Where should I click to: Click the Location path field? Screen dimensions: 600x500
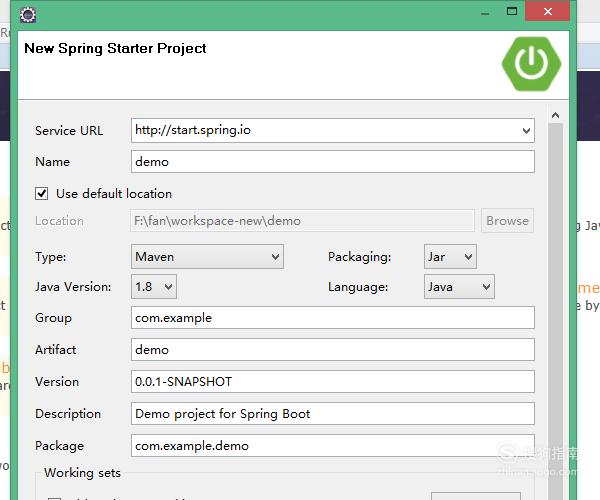[302, 221]
